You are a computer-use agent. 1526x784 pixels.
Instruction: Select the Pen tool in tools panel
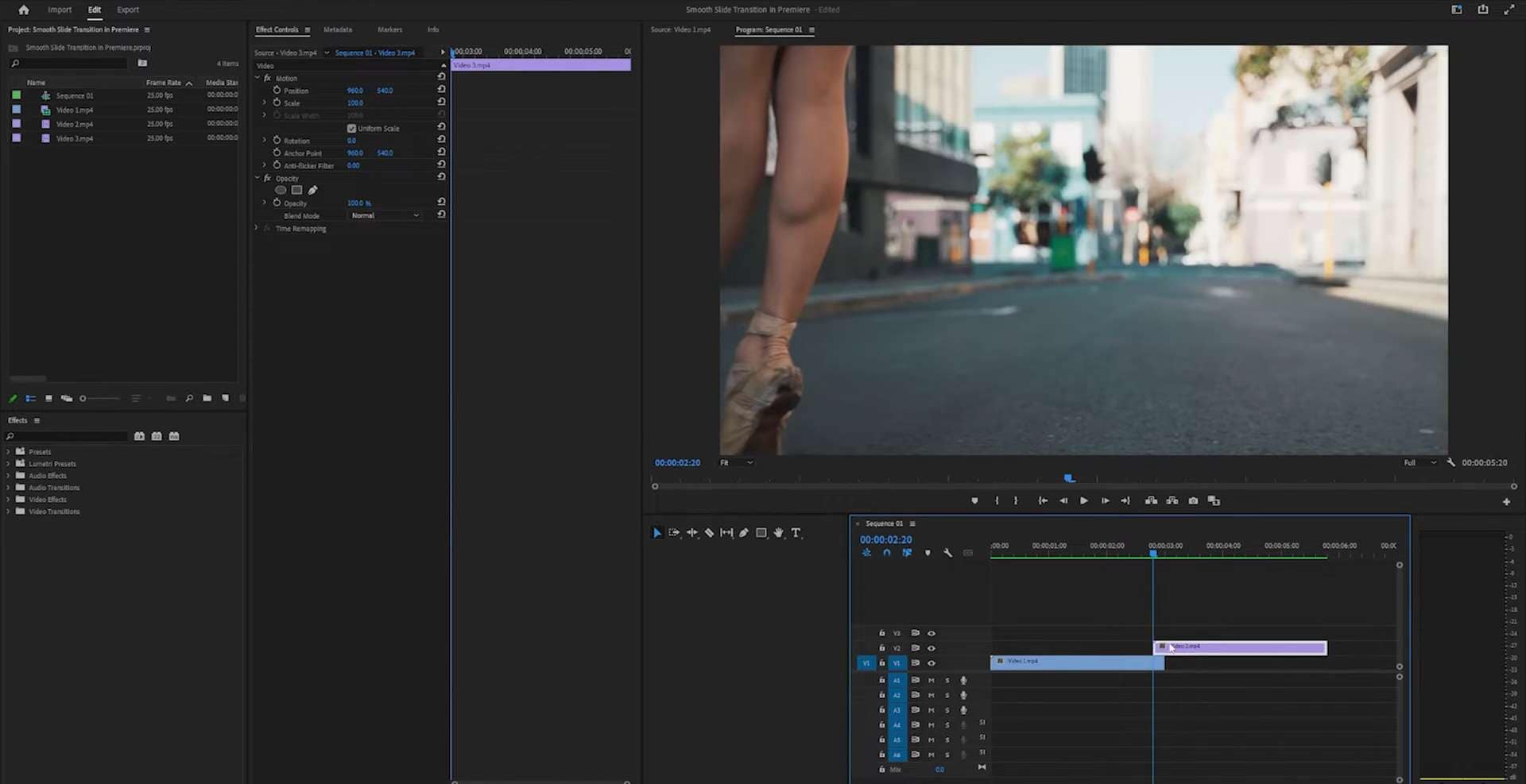click(x=744, y=533)
